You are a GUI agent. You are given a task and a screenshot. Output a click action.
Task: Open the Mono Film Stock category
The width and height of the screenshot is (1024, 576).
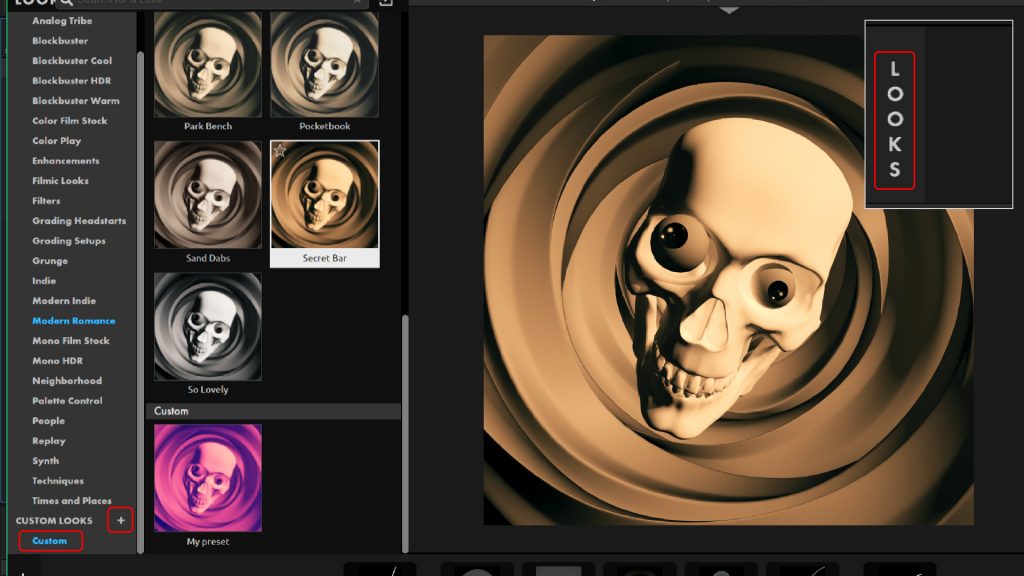point(70,341)
